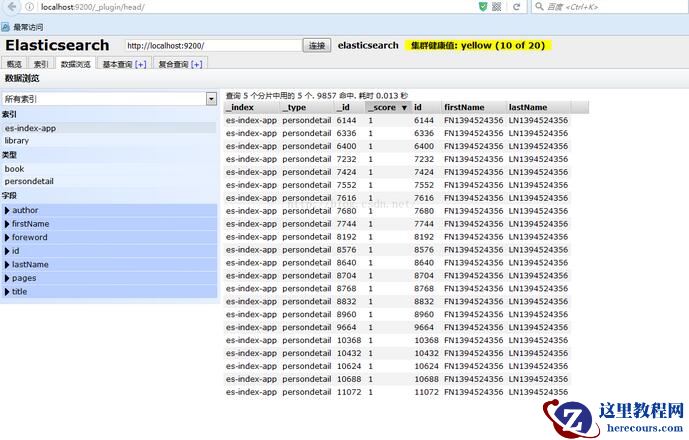Click the _id cell 7232
Viewport: 689px width, 440px height.
click(x=346, y=159)
